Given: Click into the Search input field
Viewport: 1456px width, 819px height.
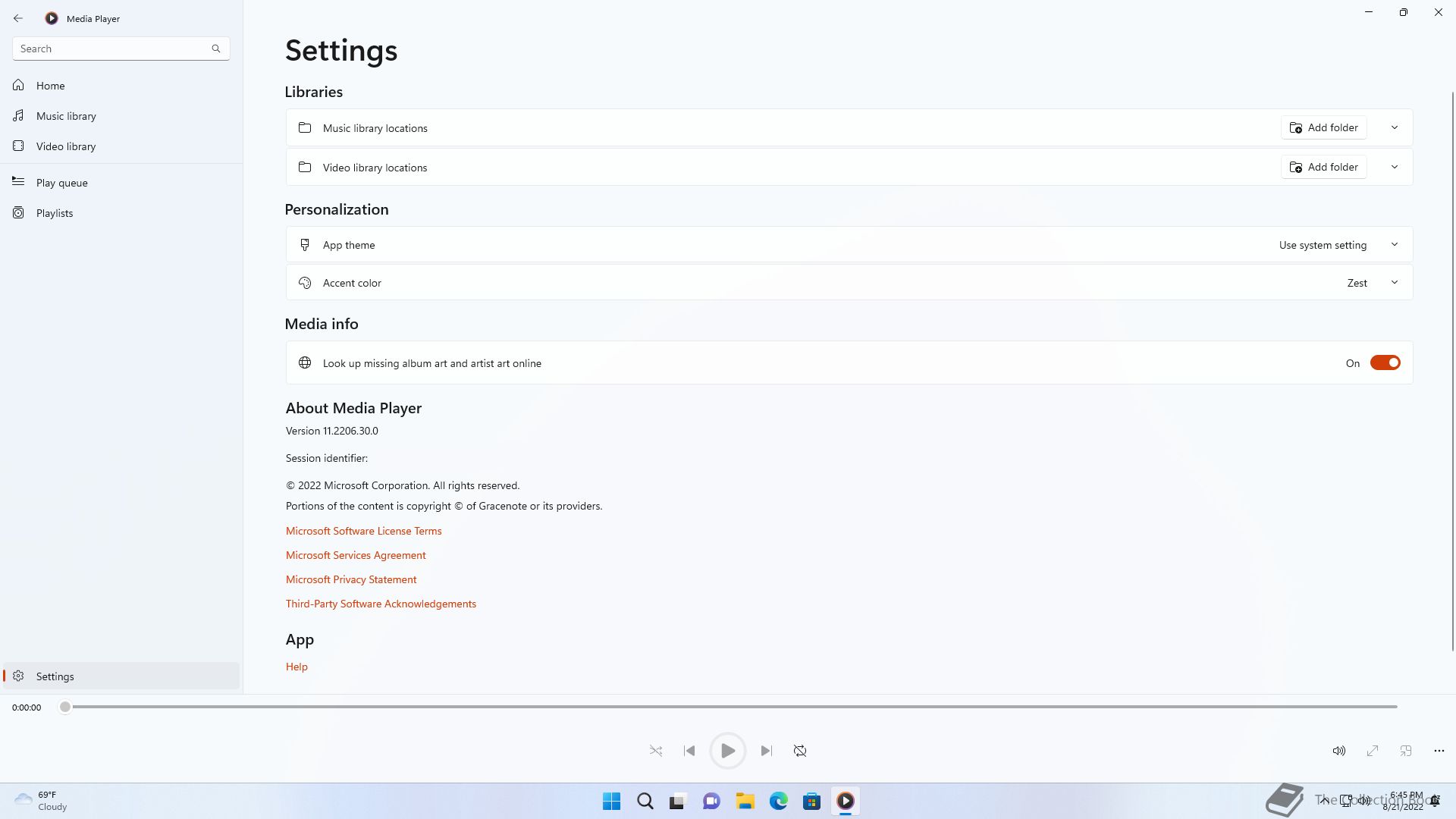Looking at the screenshot, I should point(112,49).
